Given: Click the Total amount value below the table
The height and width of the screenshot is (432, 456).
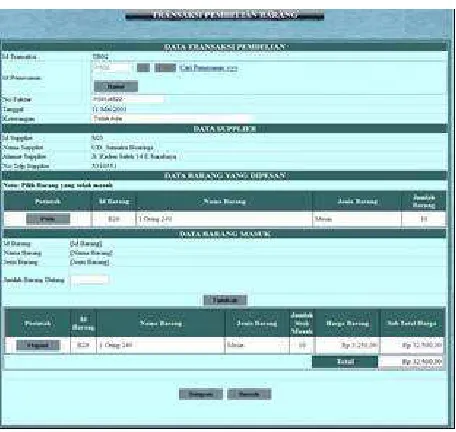Looking at the screenshot, I should (422, 361).
